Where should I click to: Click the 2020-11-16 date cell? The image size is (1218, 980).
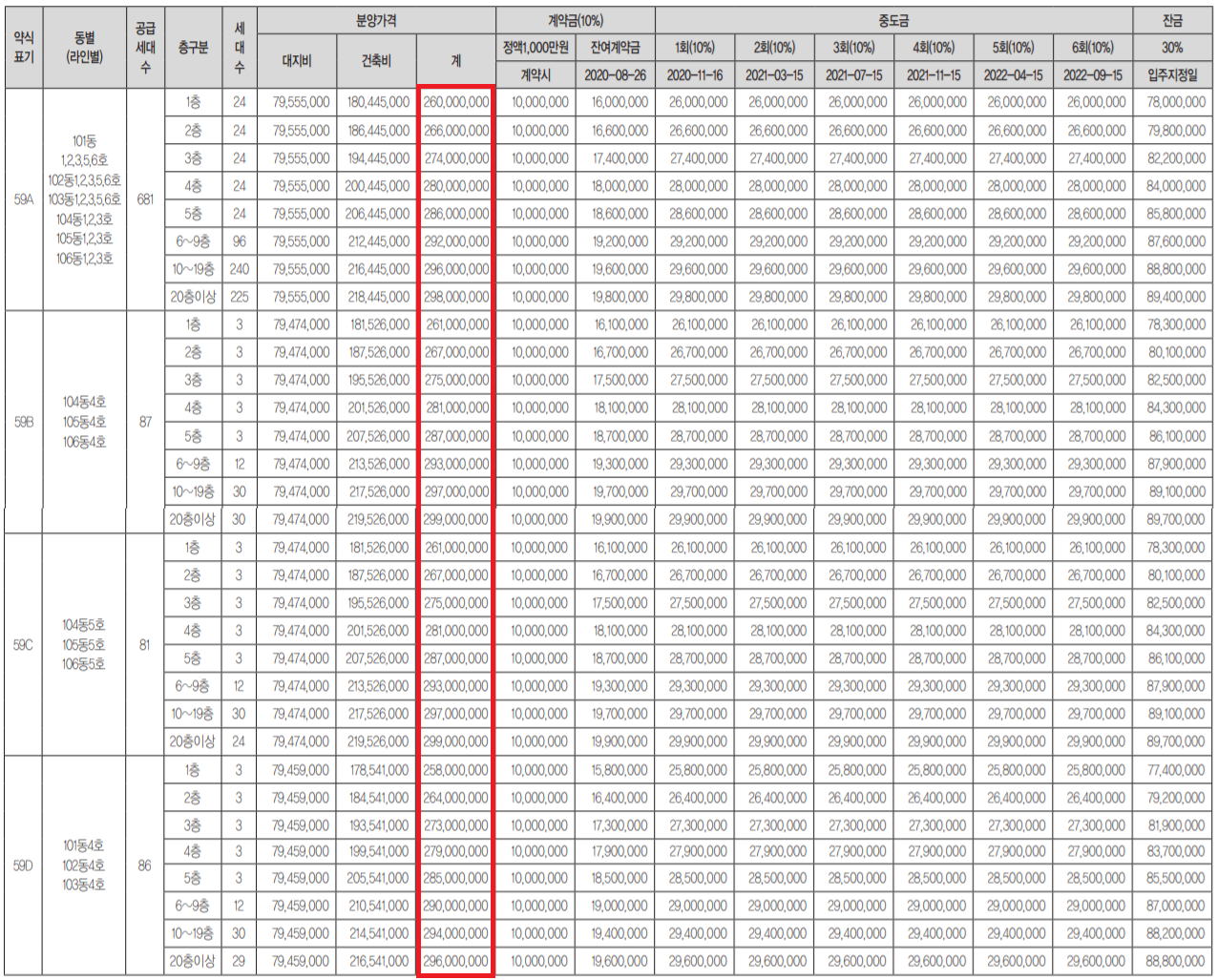(695, 74)
